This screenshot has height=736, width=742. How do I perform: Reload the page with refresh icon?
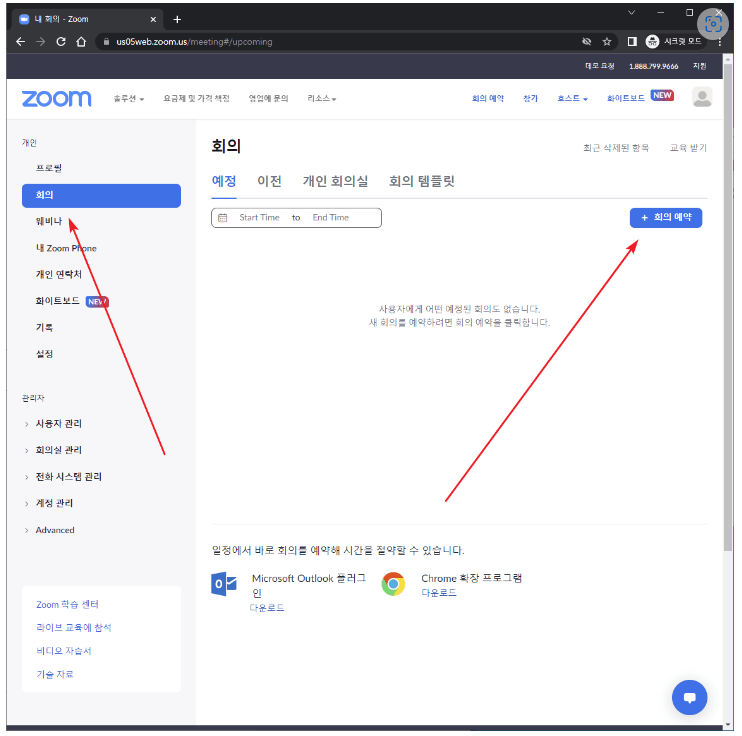[x=61, y=42]
